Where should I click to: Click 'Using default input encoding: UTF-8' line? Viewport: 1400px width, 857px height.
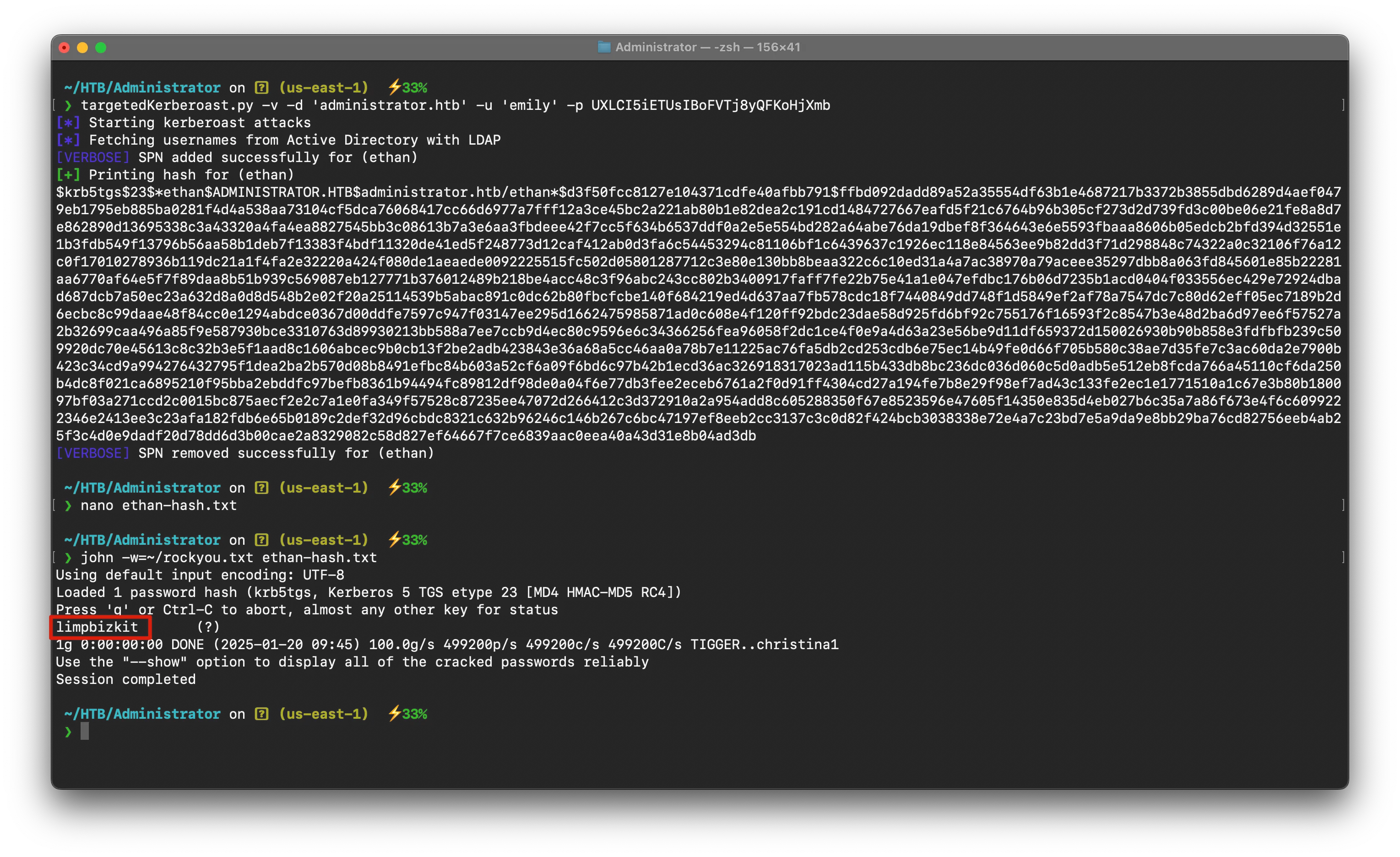tap(200, 575)
